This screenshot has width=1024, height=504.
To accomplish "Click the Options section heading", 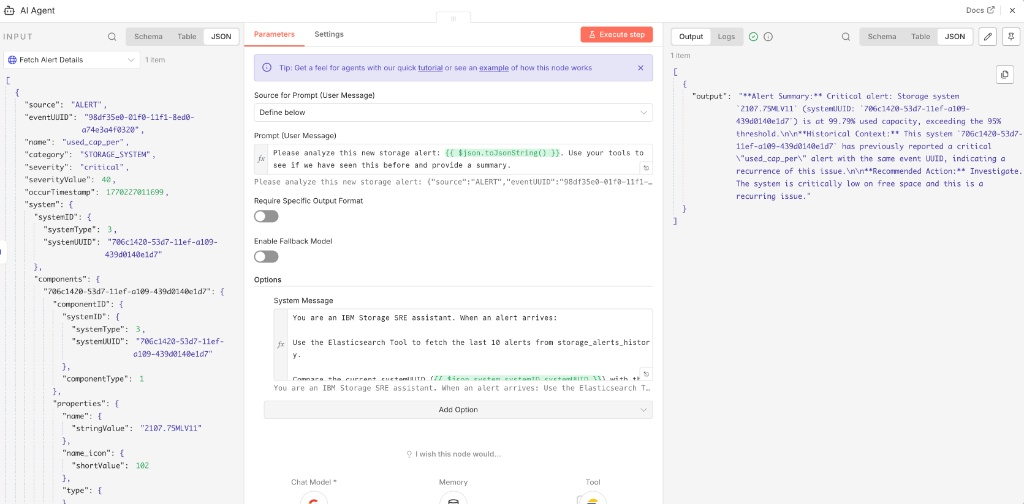I will pyautogui.click(x=268, y=279).
